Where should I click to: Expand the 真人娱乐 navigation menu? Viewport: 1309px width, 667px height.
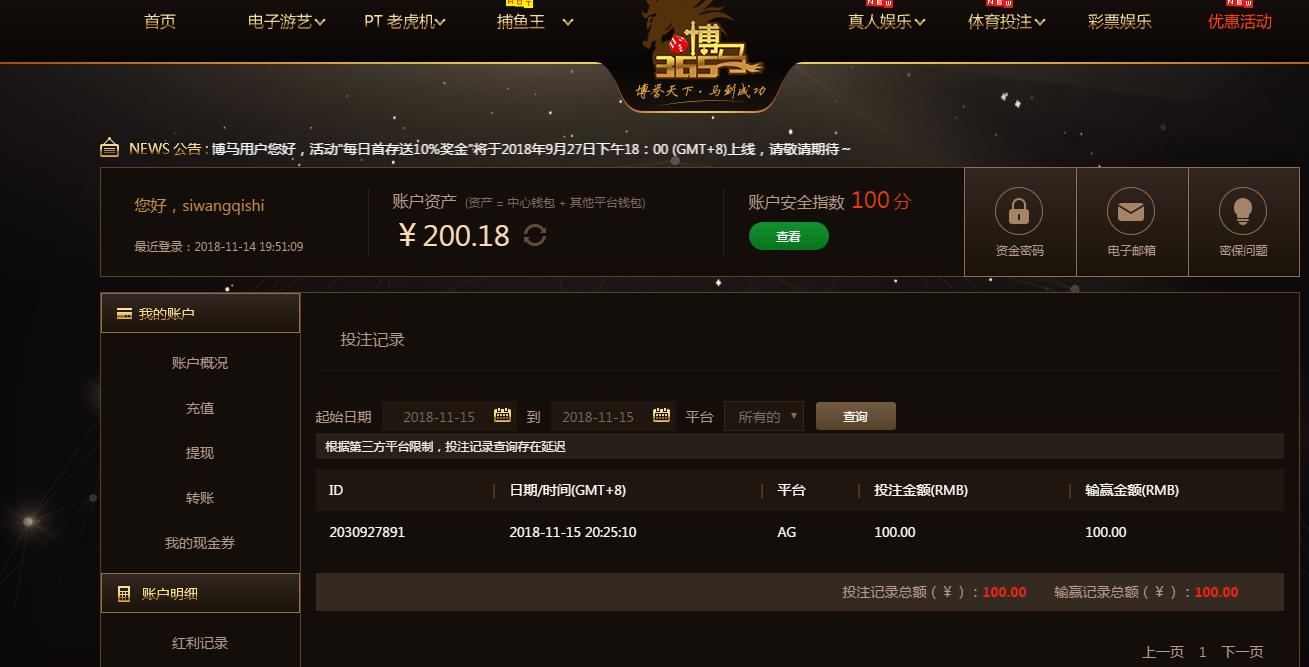click(x=886, y=21)
